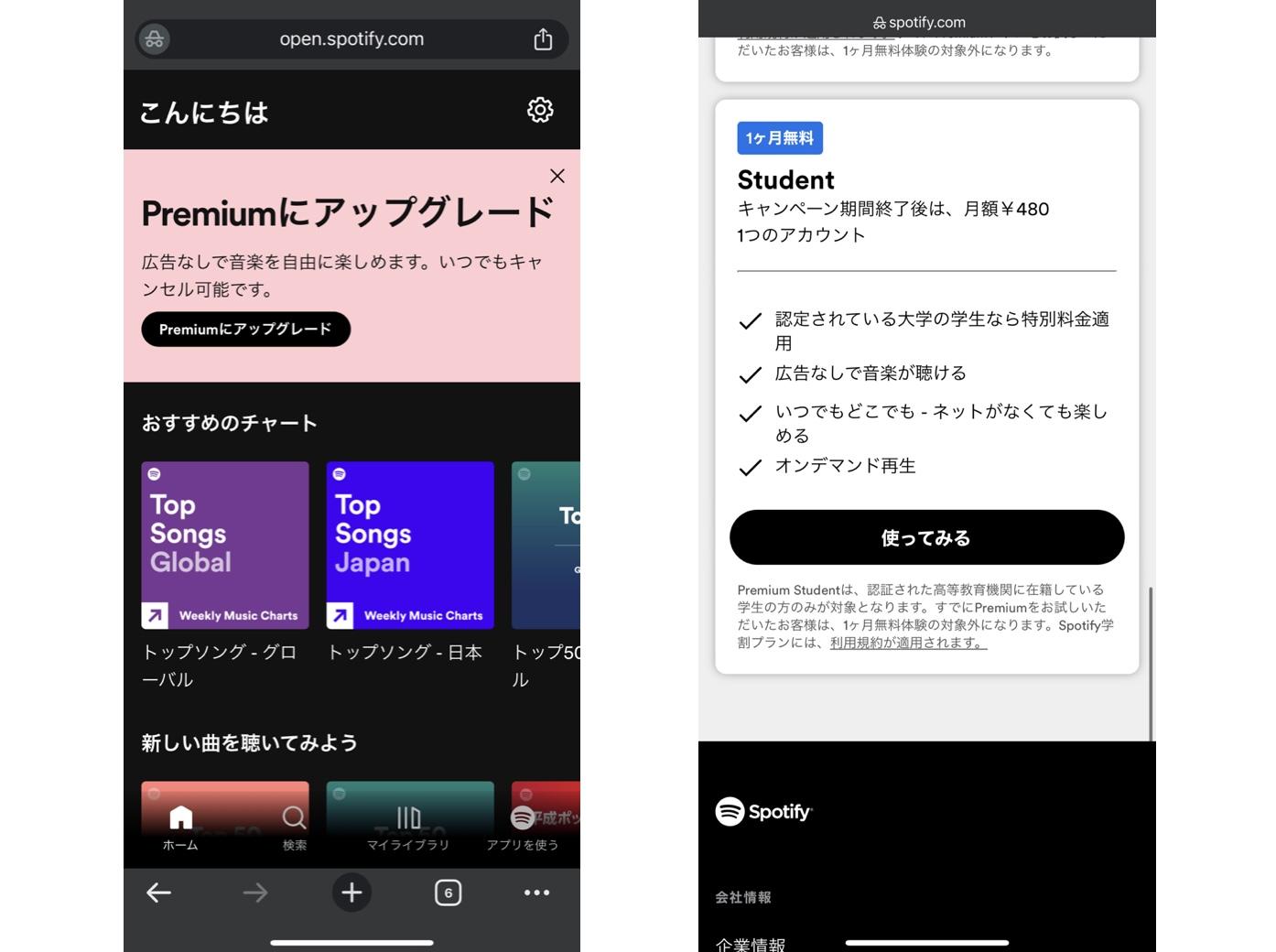The width and height of the screenshot is (1276, 952).
Task: Open the 検索 search tab
Action: click(x=294, y=828)
